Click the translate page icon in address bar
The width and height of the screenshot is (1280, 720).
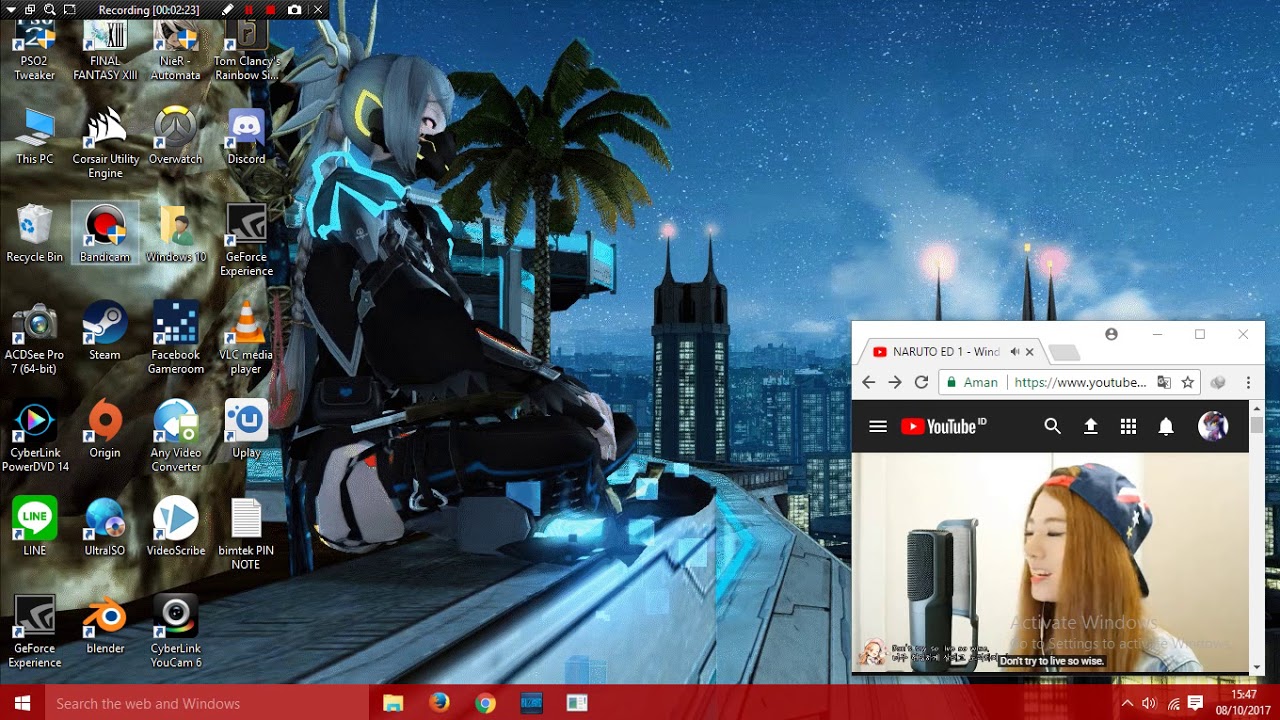coord(1164,382)
